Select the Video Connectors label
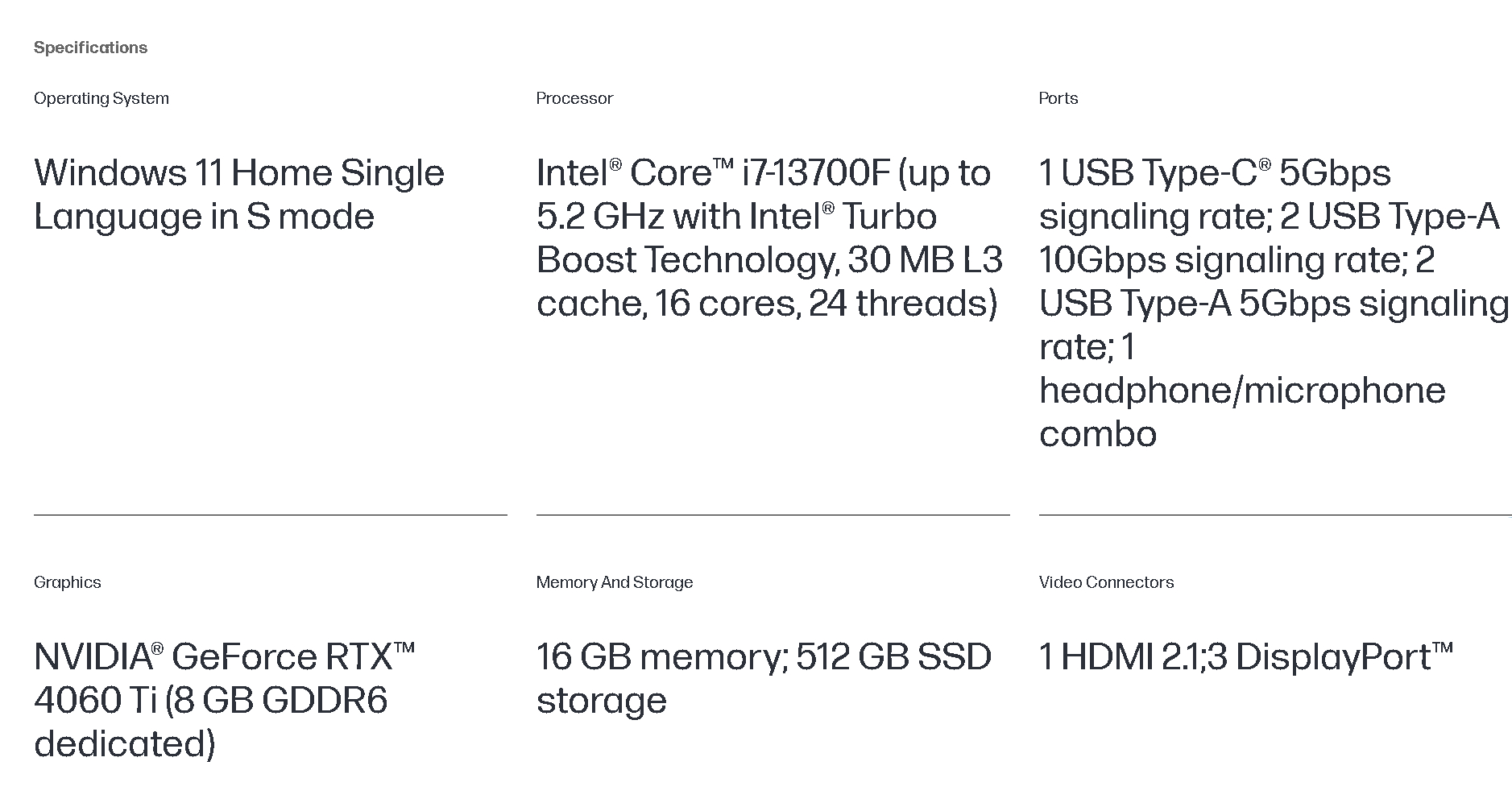 click(1106, 582)
